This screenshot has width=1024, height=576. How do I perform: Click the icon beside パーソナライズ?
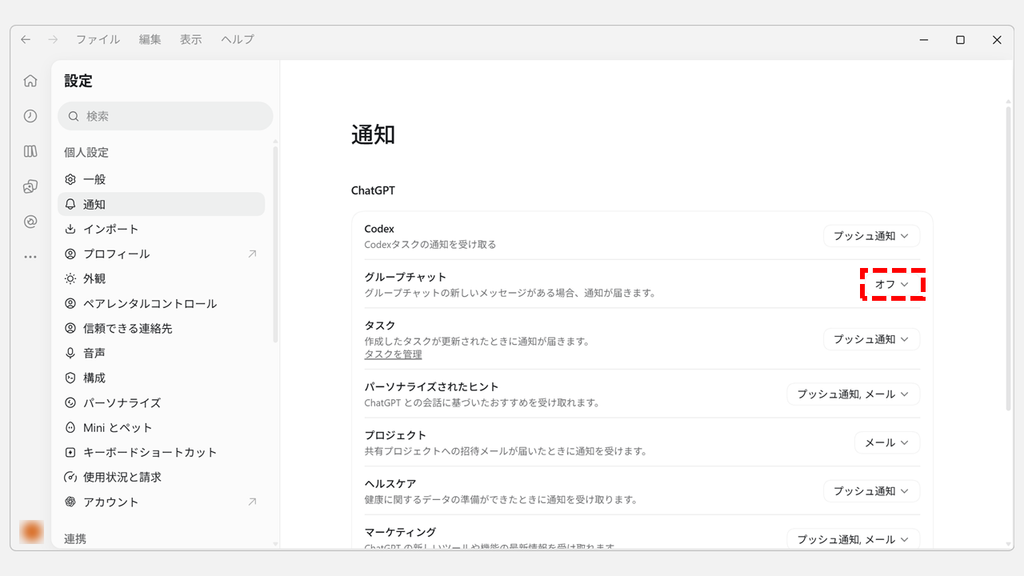click(71, 403)
